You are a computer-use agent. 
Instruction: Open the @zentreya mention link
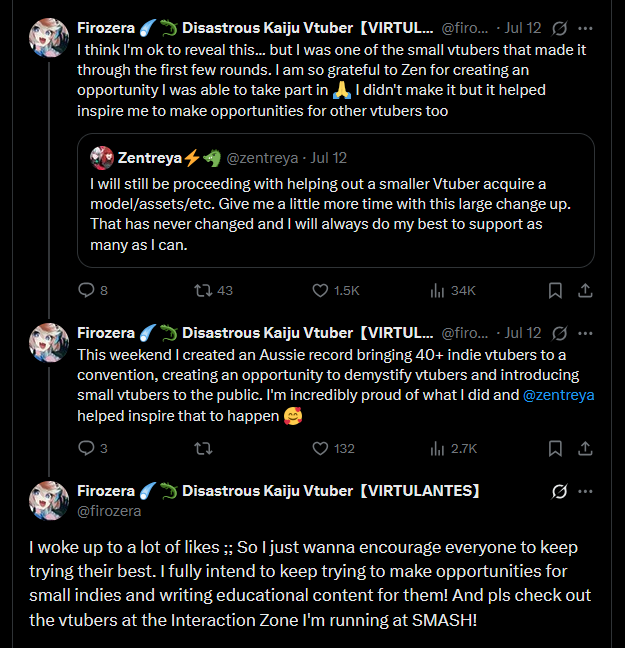[557, 395]
